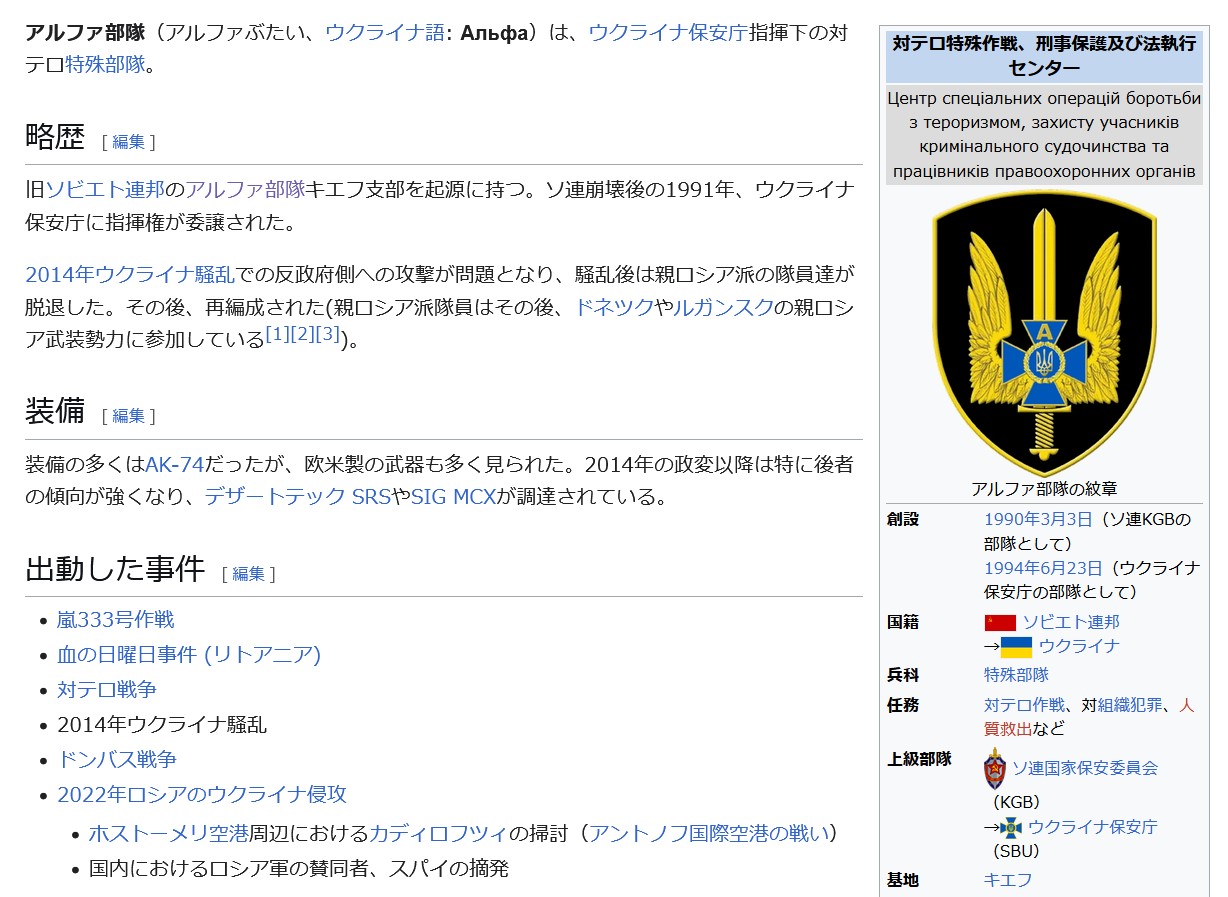Image resolution: width=1228 pixels, height=897 pixels.
Task: Click the 国内におけるロシア軍の賛同者 list item
Action: click(x=299, y=868)
